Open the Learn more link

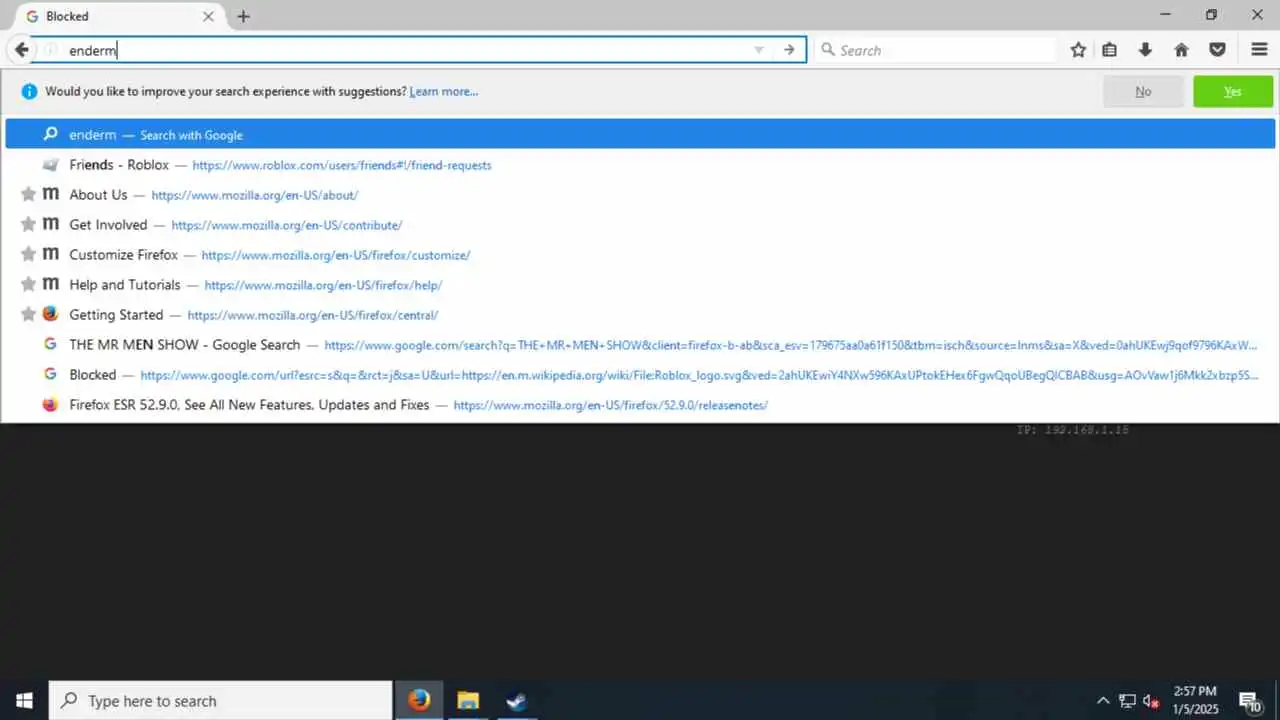pyautogui.click(x=444, y=91)
